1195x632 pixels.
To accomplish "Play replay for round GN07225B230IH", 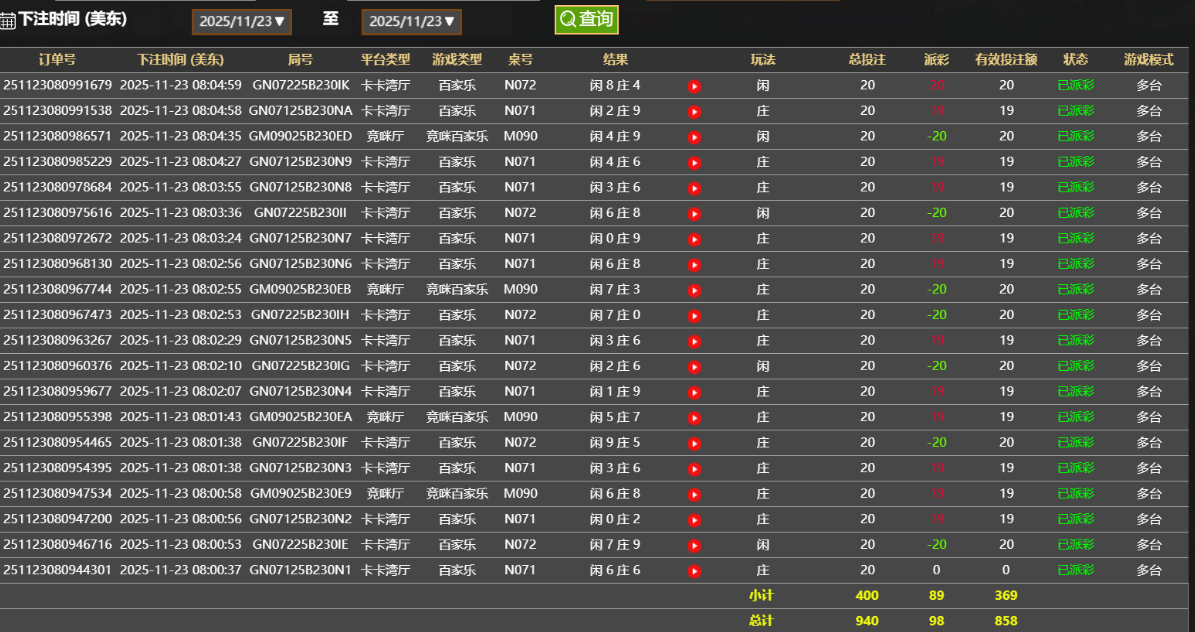I will pos(694,314).
